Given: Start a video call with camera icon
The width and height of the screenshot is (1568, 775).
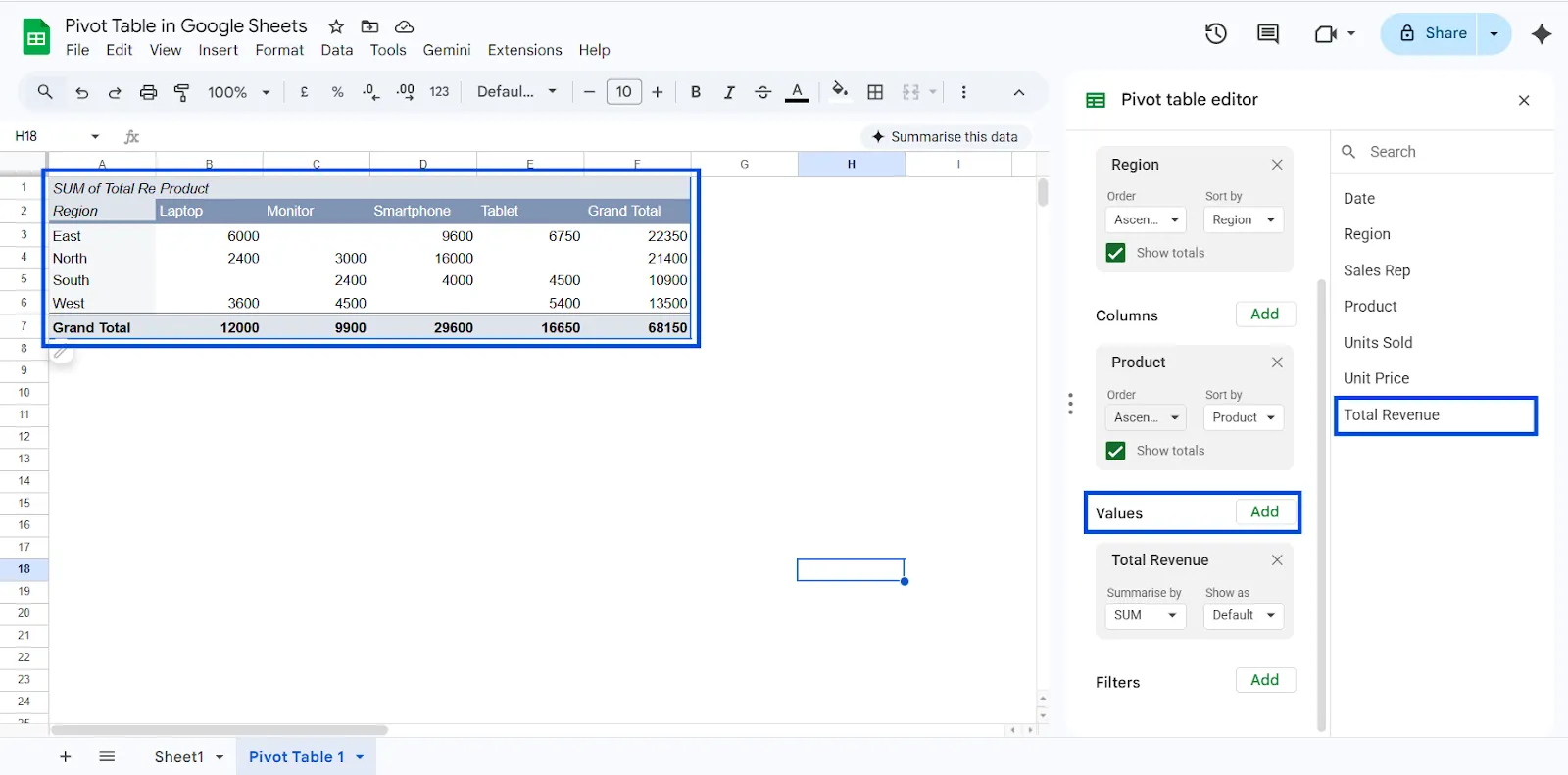Looking at the screenshot, I should [x=1325, y=33].
